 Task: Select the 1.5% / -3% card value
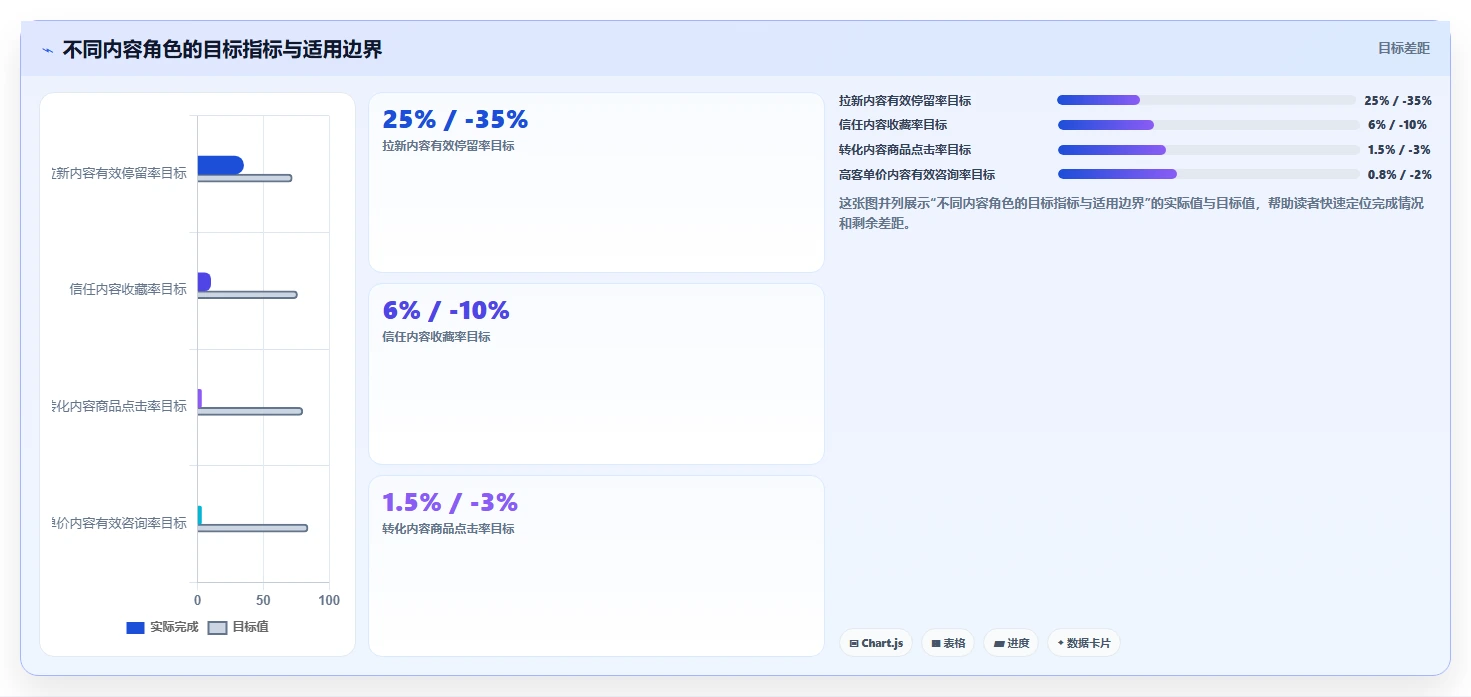450,502
